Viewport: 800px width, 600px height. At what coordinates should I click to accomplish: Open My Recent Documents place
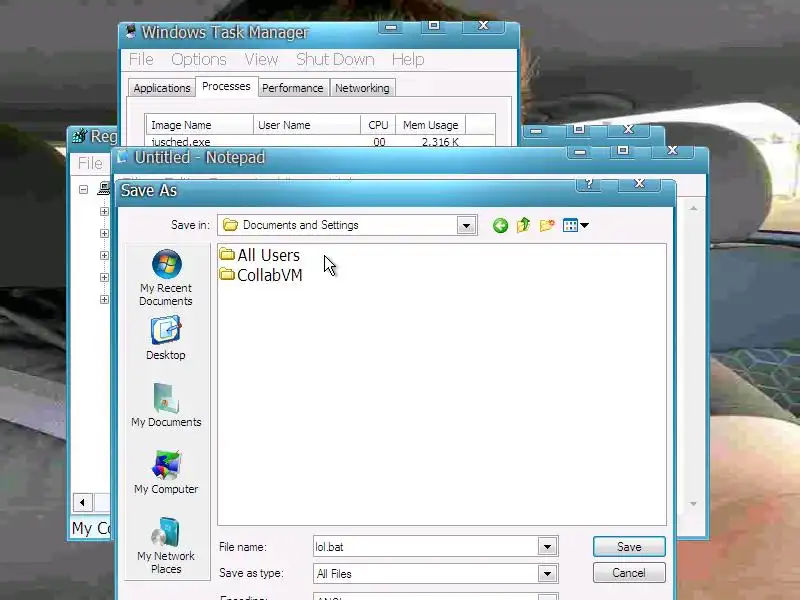click(166, 278)
